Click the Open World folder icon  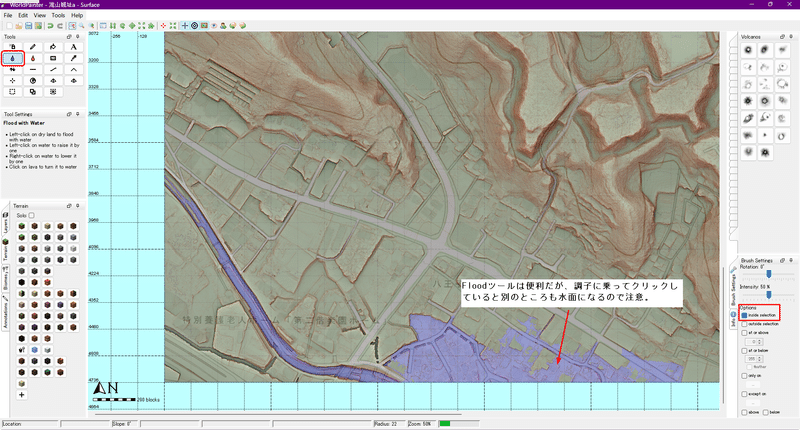[19, 26]
